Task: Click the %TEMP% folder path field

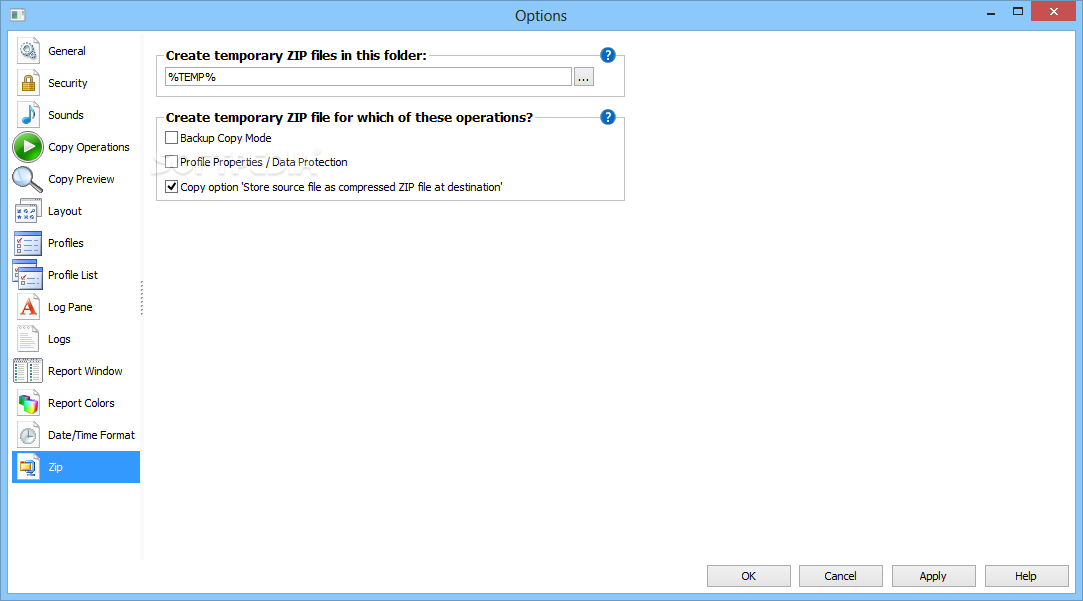Action: (368, 77)
